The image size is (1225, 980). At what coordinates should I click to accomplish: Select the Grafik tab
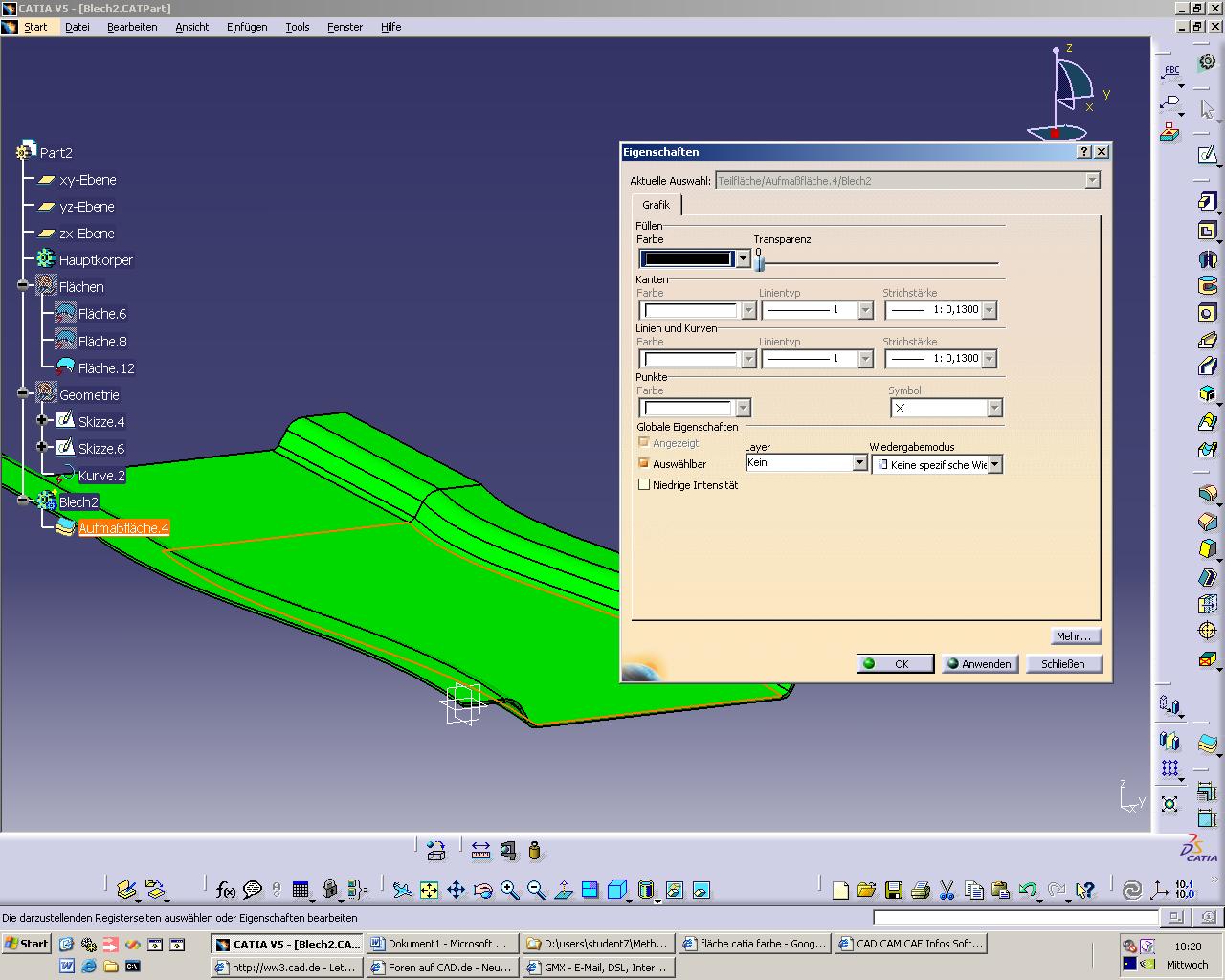657,205
